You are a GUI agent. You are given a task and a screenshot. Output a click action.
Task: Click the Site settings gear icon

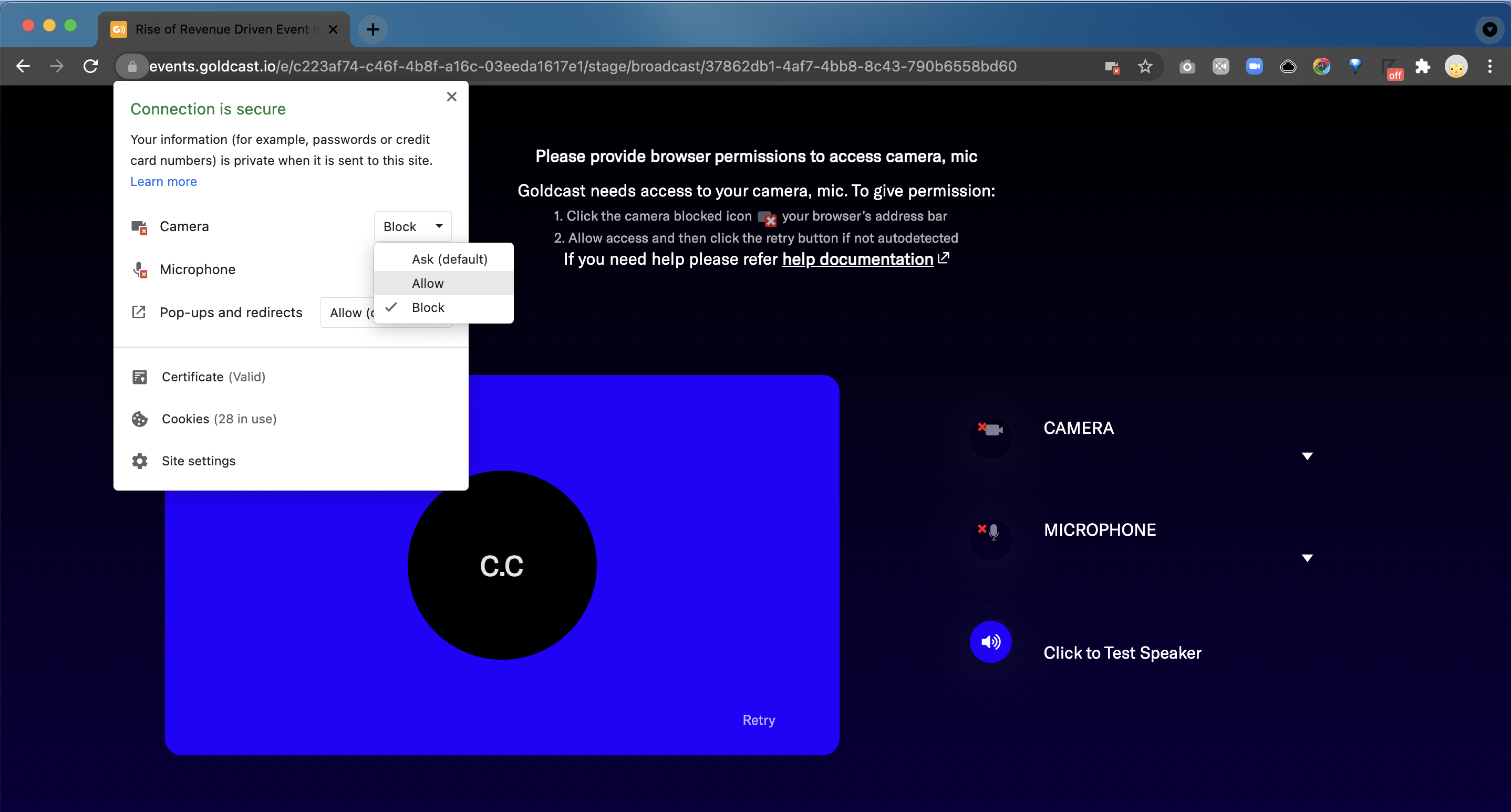coord(140,461)
